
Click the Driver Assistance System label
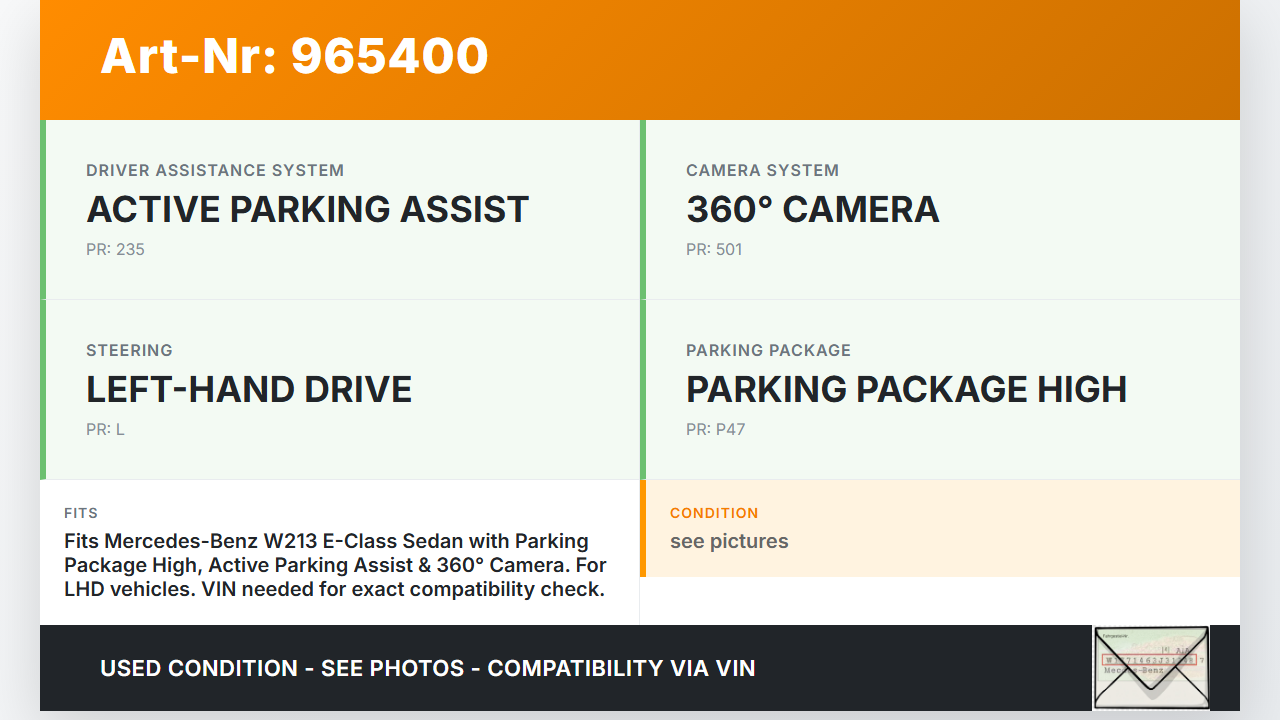pyautogui.click(x=215, y=171)
